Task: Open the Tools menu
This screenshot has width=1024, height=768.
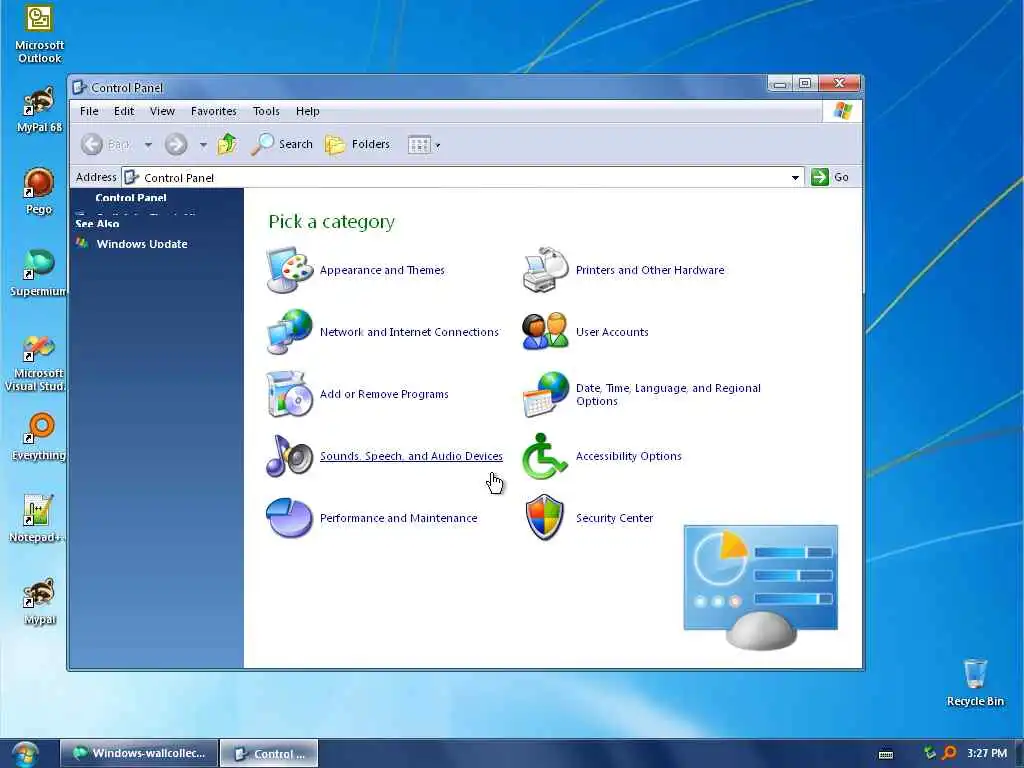Action: 266,111
